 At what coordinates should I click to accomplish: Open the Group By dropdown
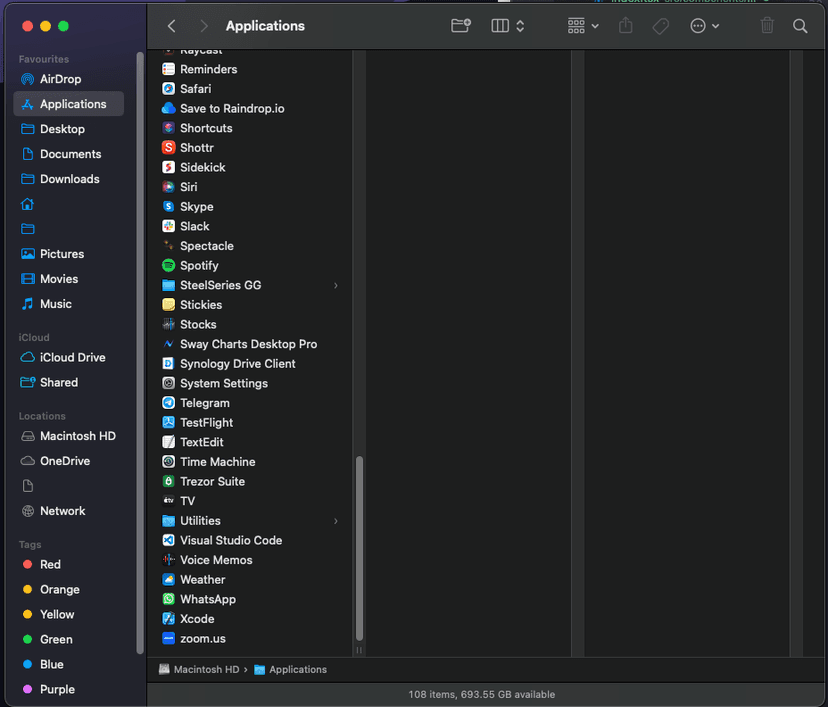coord(583,26)
